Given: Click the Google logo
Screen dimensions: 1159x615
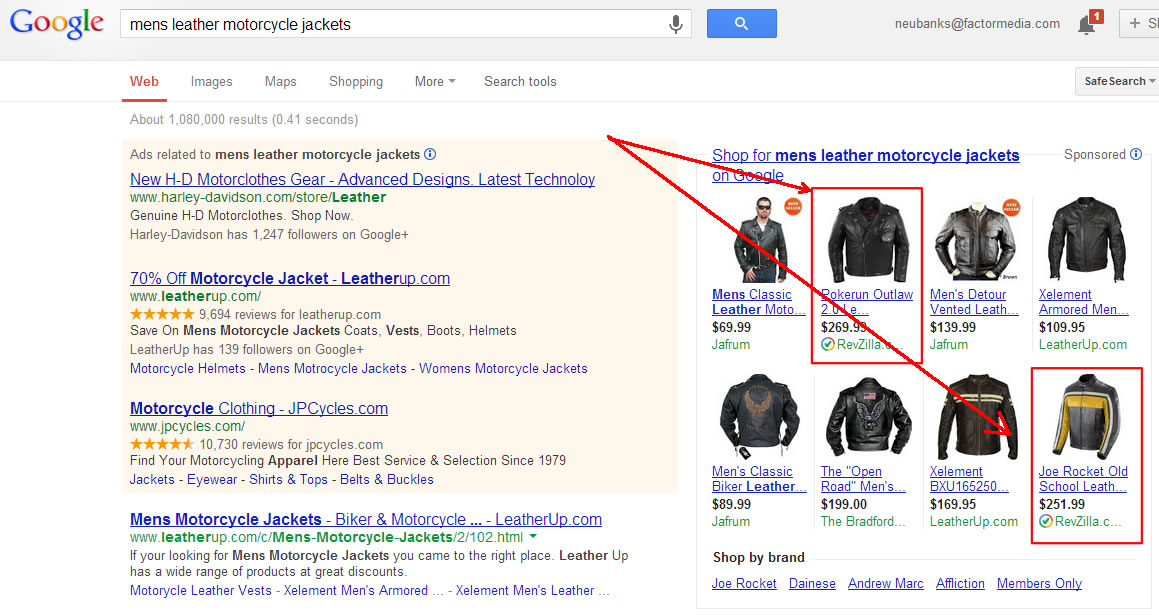Looking at the screenshot, I should coord(57,24).
